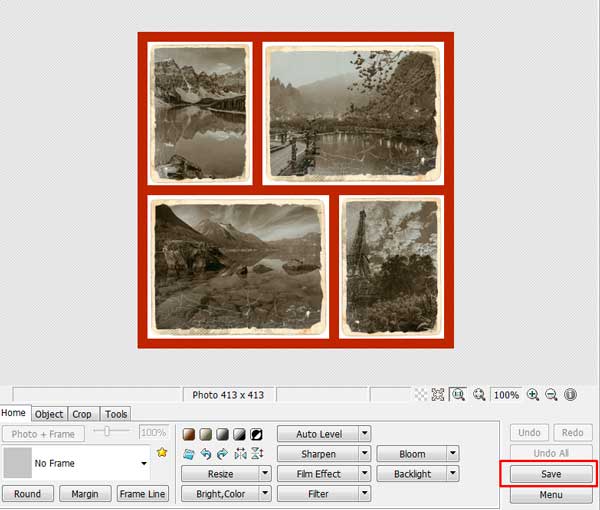This screenshot has height=510, width=600.
Task: Click the Round button
Action: tap(28, 494)
